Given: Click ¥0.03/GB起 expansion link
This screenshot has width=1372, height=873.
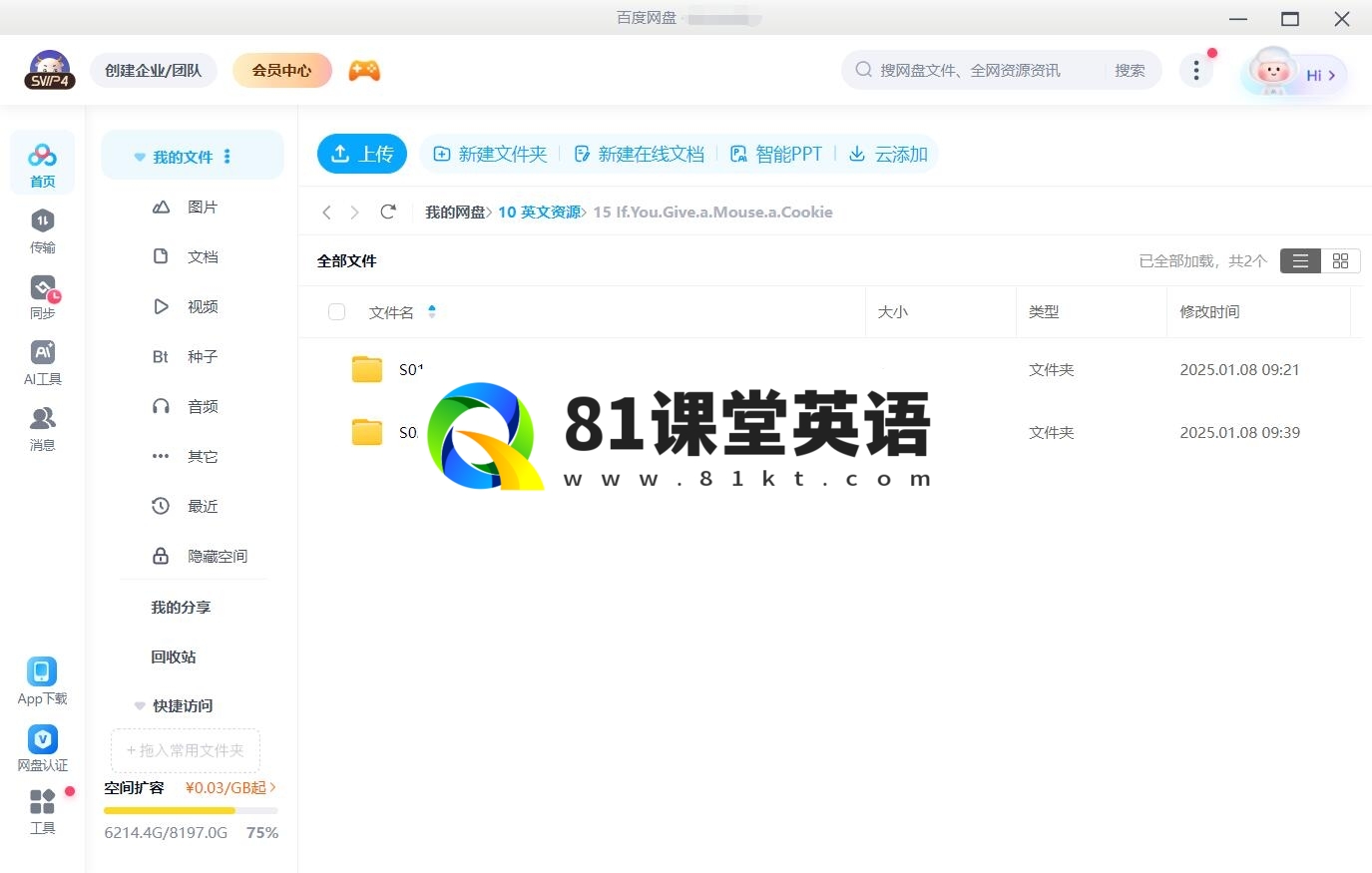Looking at the screenshot, I should 230,787.
